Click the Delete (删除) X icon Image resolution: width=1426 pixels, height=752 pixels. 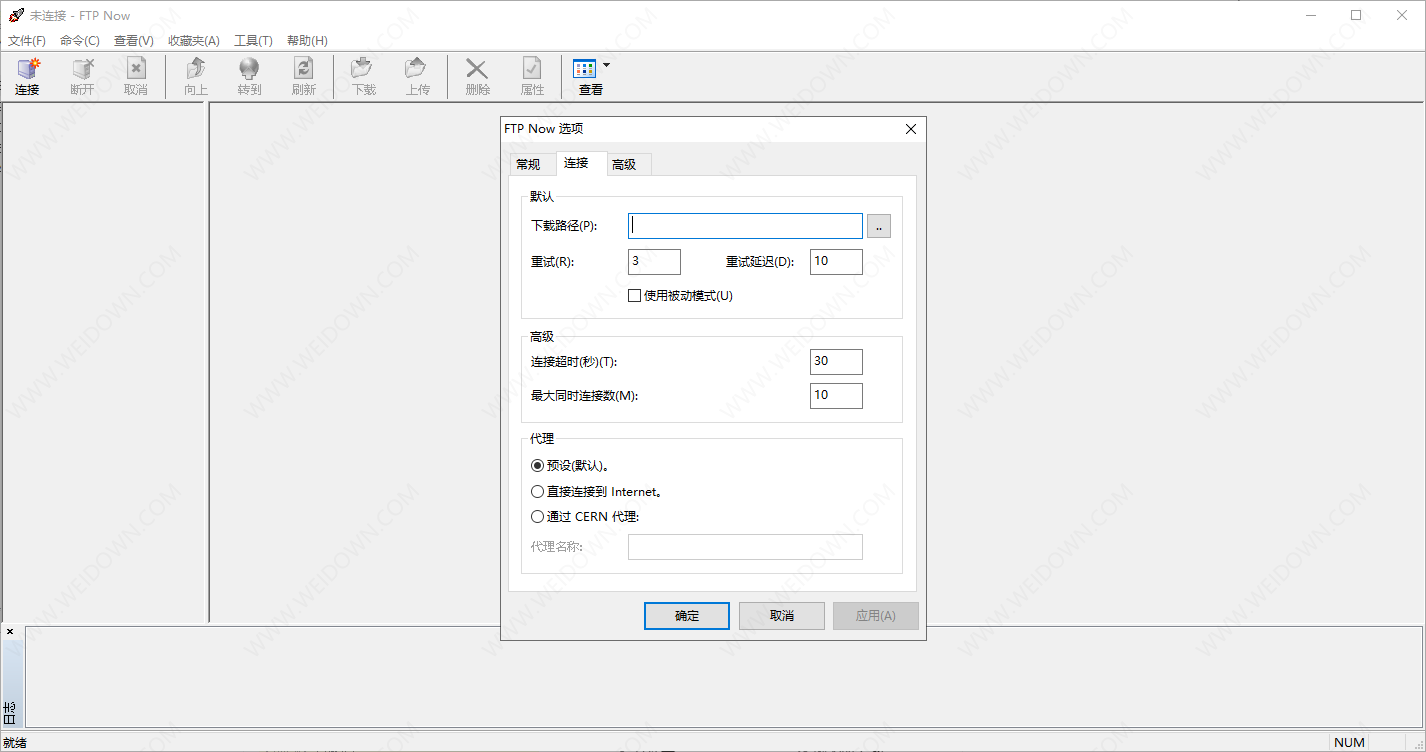(x=477, y=68)
